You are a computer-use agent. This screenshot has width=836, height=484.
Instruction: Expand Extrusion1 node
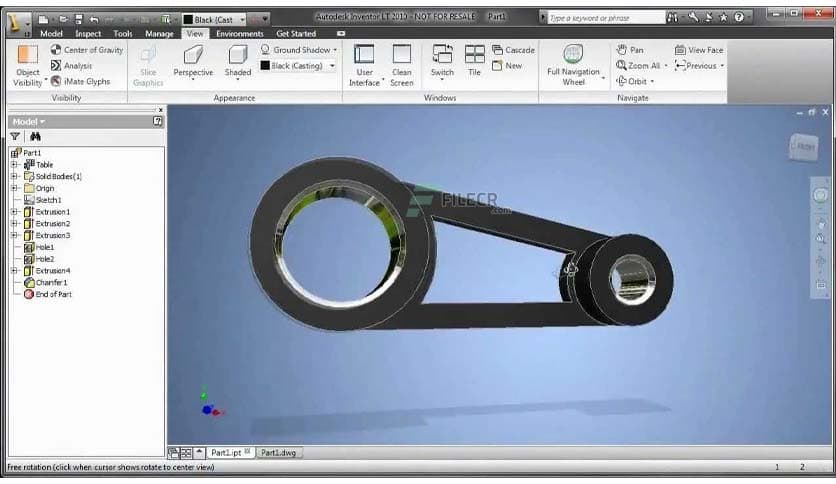click(x=14, y=212)
